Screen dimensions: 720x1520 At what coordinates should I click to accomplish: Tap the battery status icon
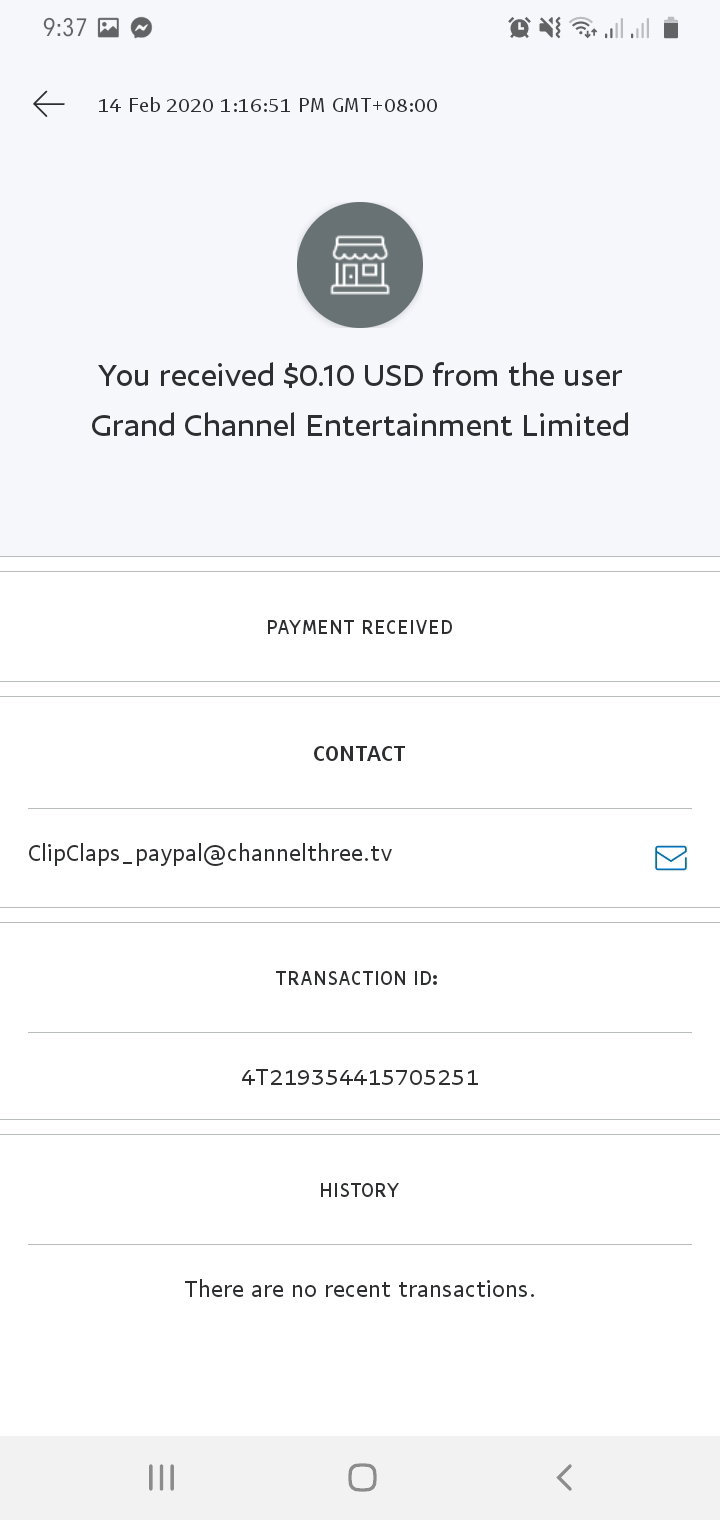[671, 28]
